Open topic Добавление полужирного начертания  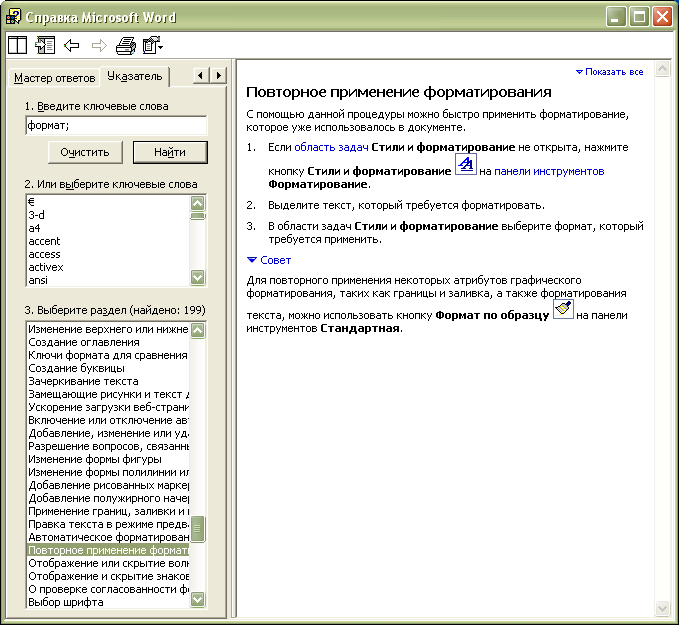point(108,498)
